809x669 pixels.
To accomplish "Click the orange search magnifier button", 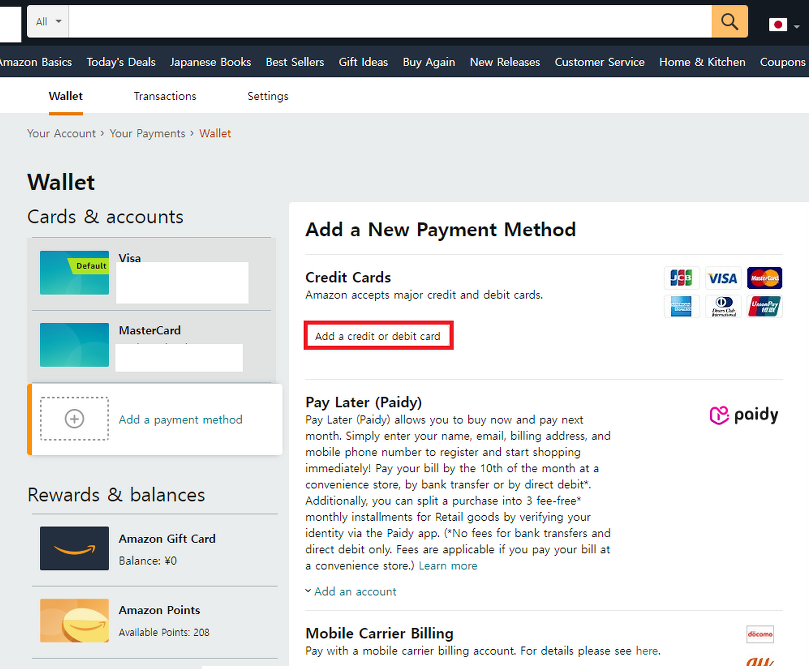I will [730, 22].
